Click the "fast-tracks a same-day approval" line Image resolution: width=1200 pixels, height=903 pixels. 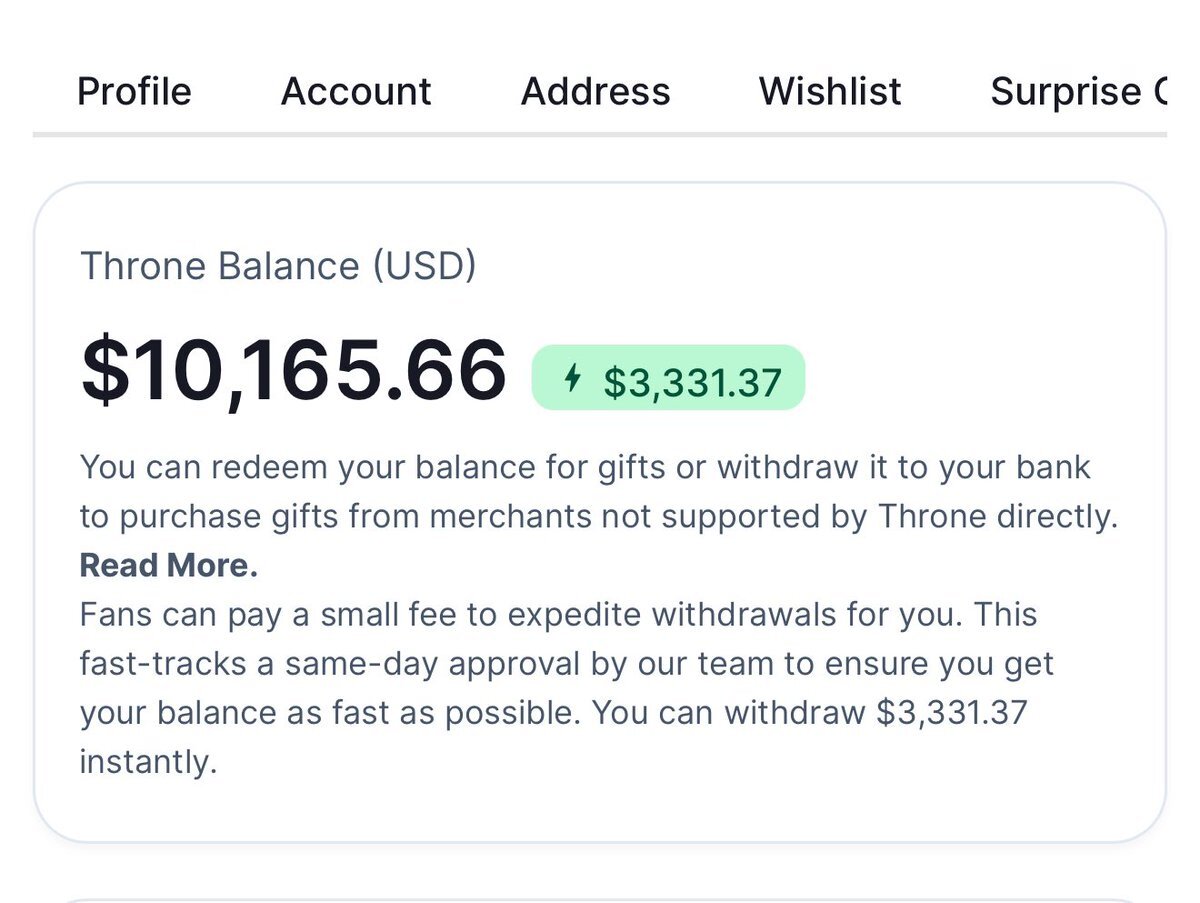(x=567, y=664)
